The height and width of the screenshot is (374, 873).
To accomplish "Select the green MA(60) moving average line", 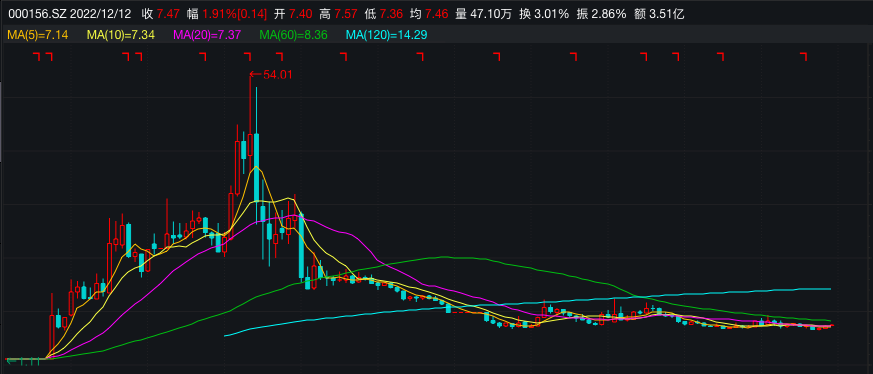I will coord(445,257).
